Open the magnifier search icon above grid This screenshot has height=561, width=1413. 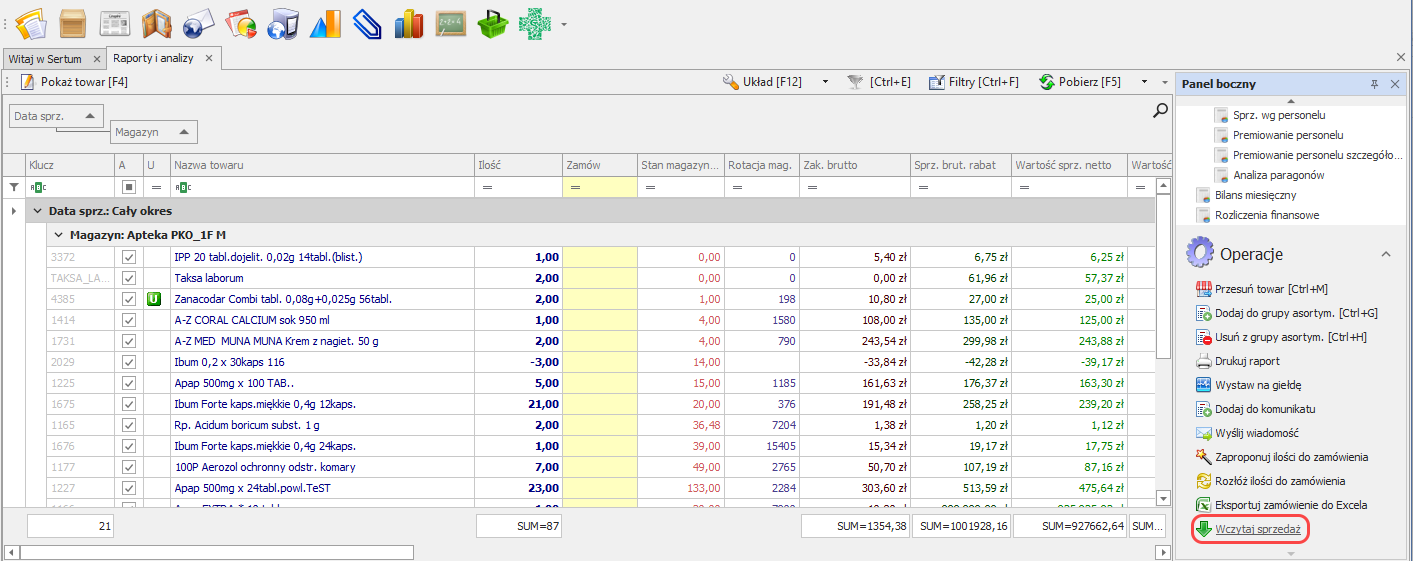point(1160,111)
